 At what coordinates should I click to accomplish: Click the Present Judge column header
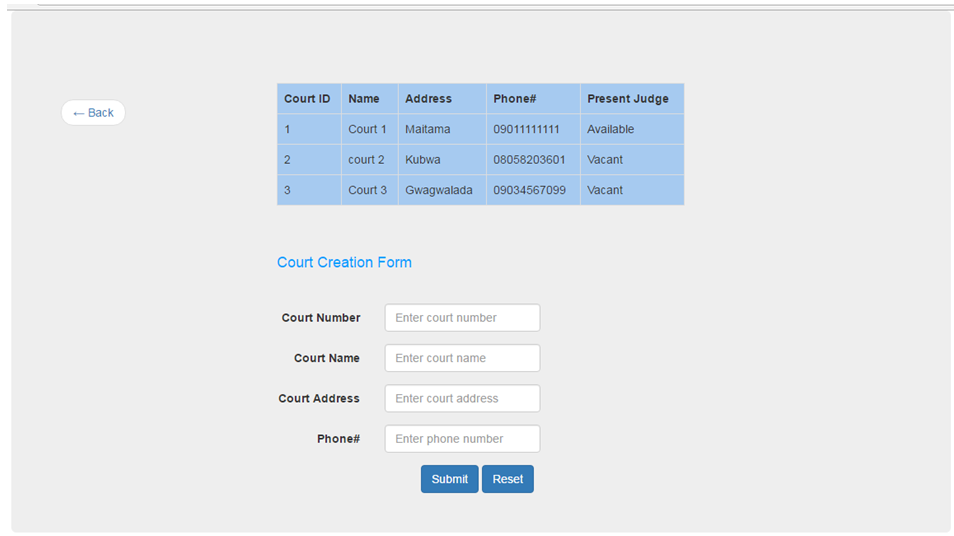pyautogui.click(x=627, y=99)
